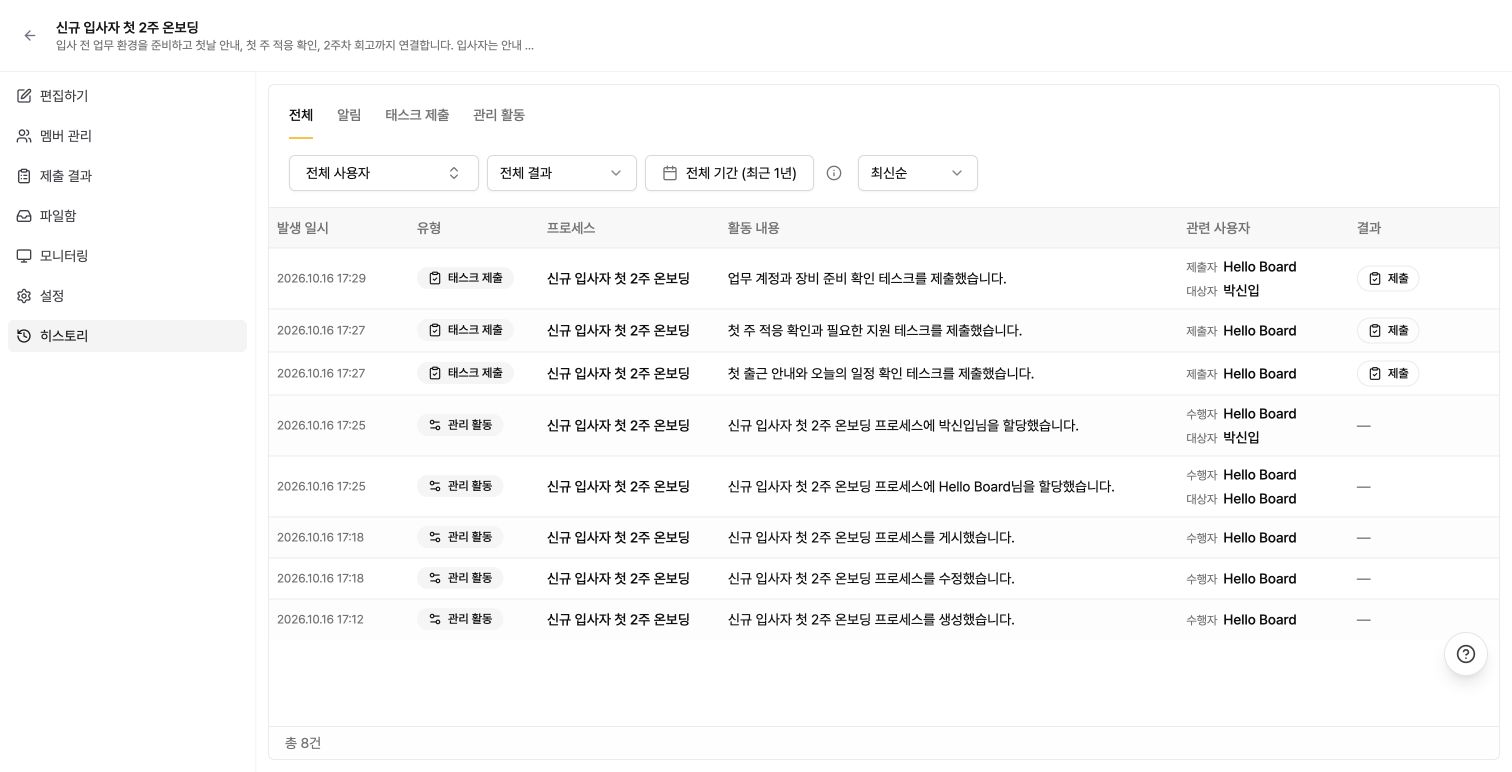Open the 전체 결과 filter dropdown

[562, 173]
